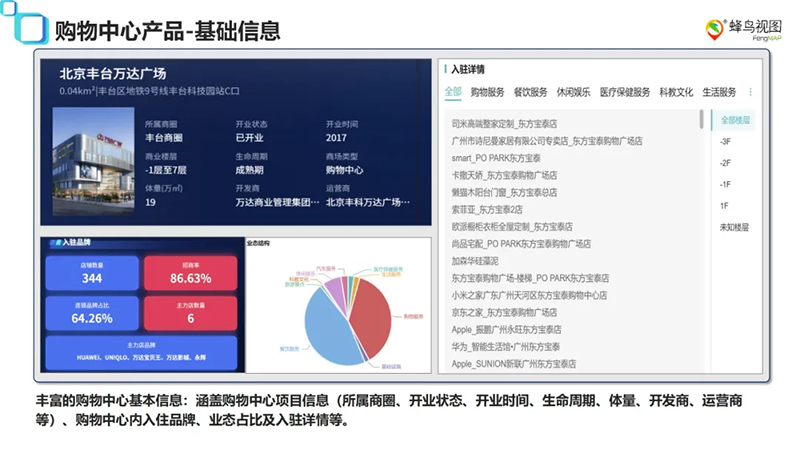Image resolution: width=800 pixels, height=450 pixels.
Task: Click the 北京丰台万达广场 title
Action: tap(113, 73)
